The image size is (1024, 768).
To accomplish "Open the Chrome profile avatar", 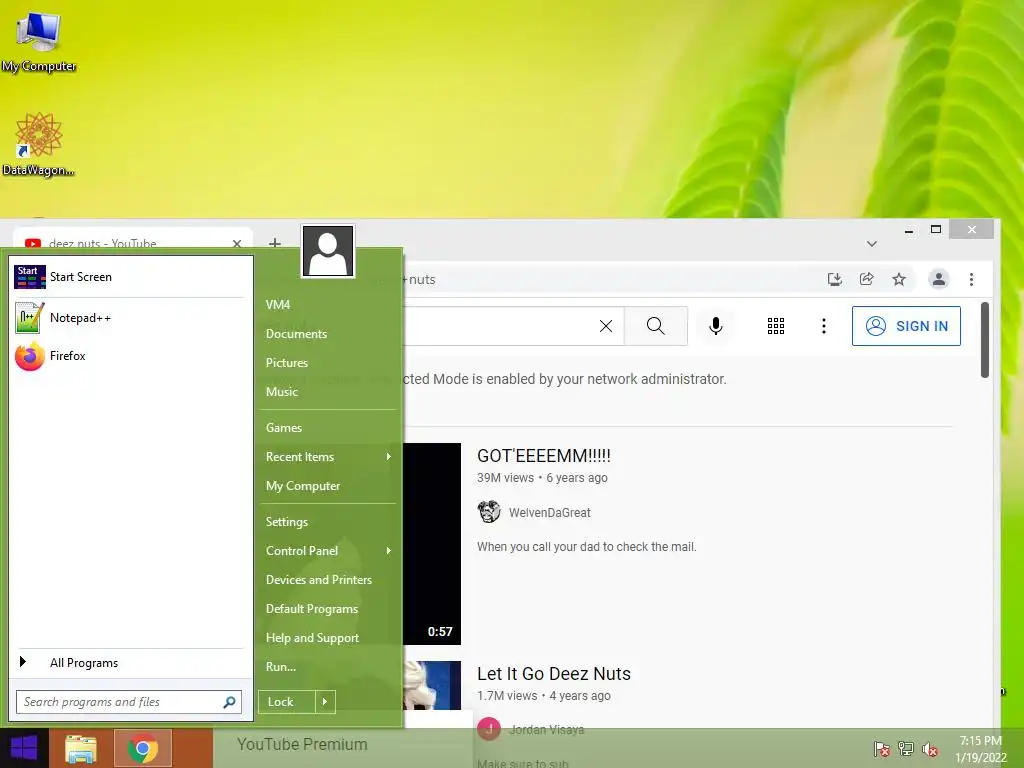I will pyautogui.click(x=938, y=280).
